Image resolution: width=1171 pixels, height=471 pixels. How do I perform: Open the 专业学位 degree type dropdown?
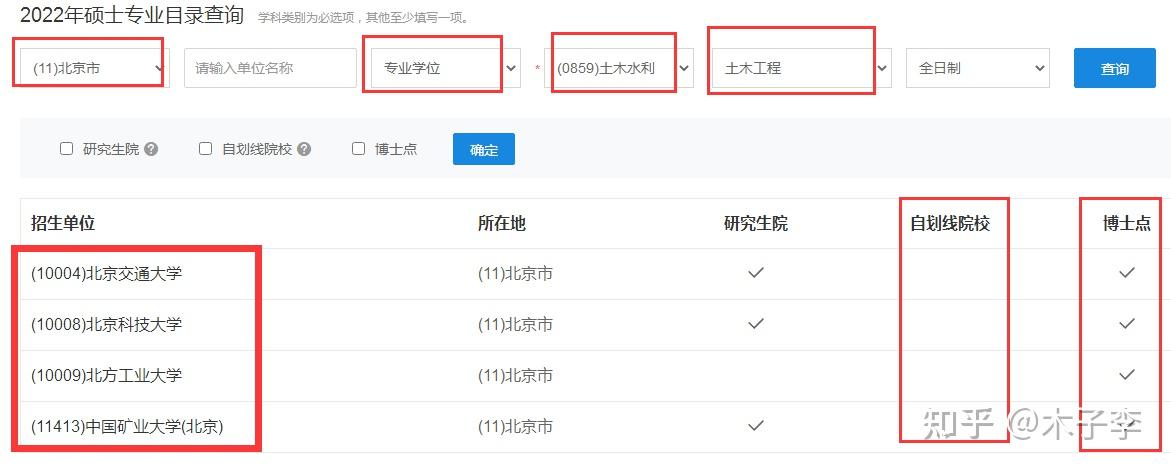[446, 68]
